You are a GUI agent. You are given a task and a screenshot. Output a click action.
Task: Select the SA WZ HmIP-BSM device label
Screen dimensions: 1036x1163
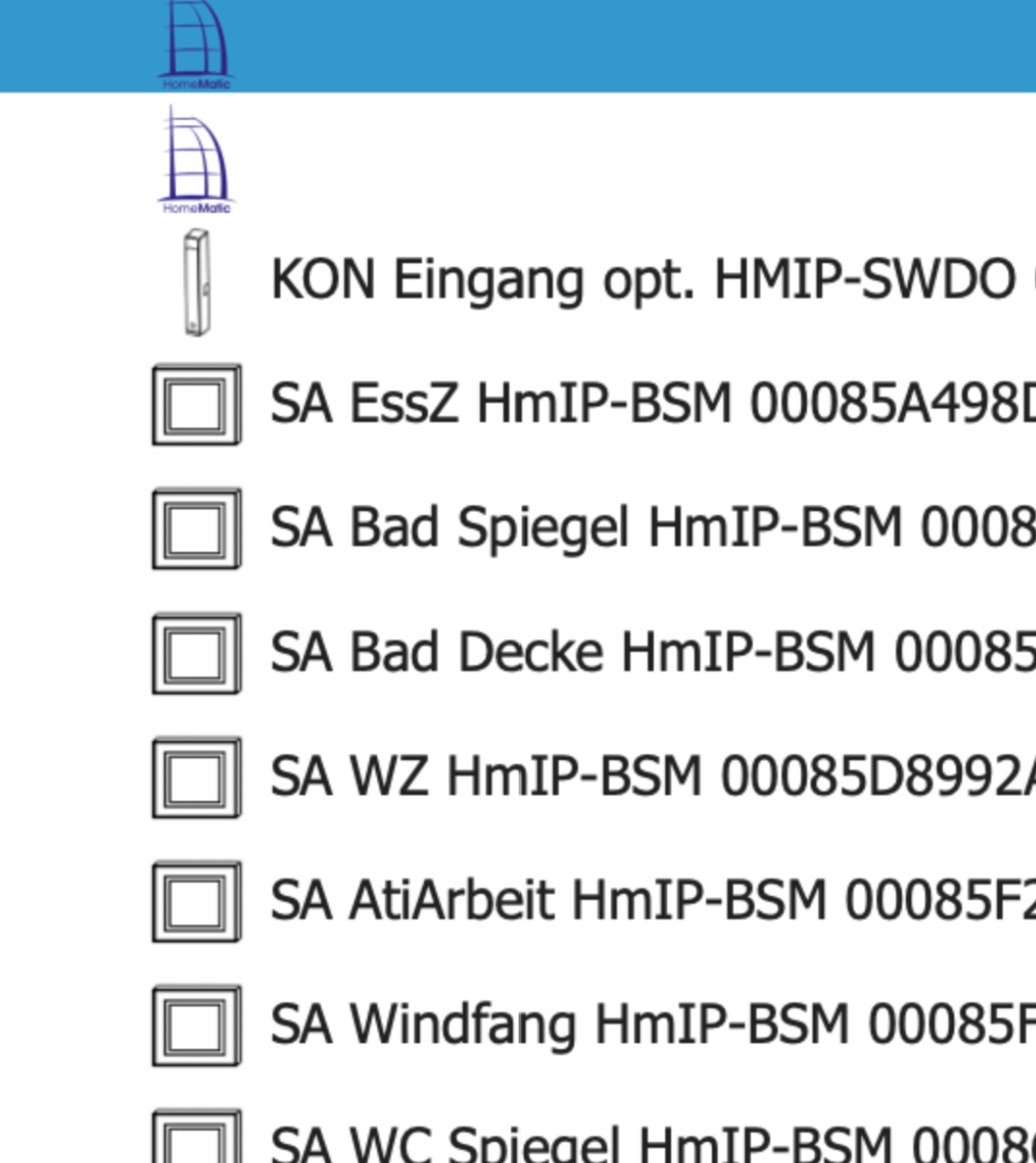click(652, 777)
